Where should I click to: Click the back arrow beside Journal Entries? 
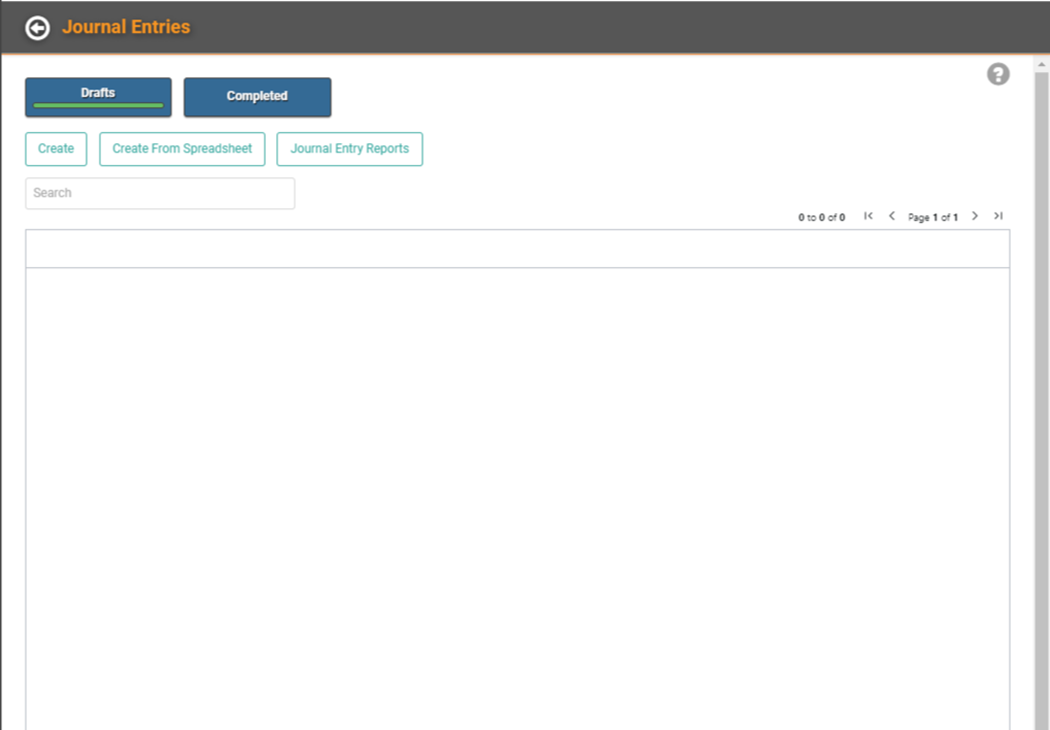pos(37,28)
